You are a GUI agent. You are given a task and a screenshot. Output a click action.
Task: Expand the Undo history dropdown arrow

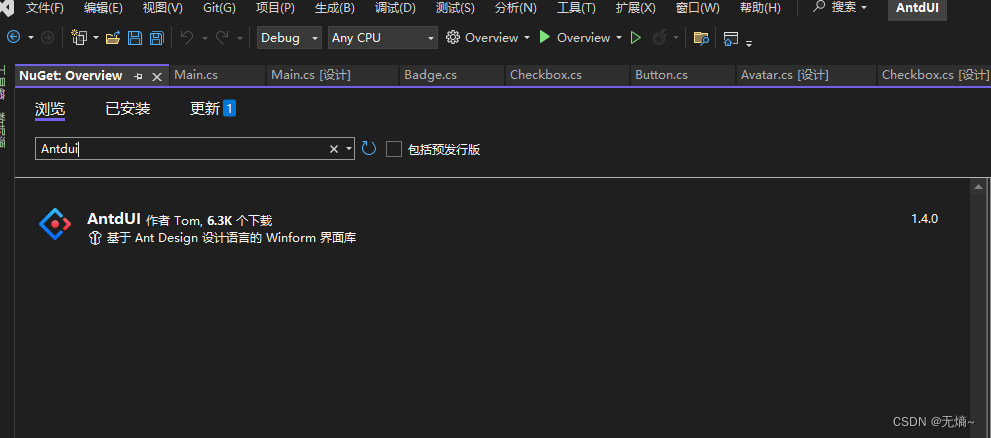[205, 39]
